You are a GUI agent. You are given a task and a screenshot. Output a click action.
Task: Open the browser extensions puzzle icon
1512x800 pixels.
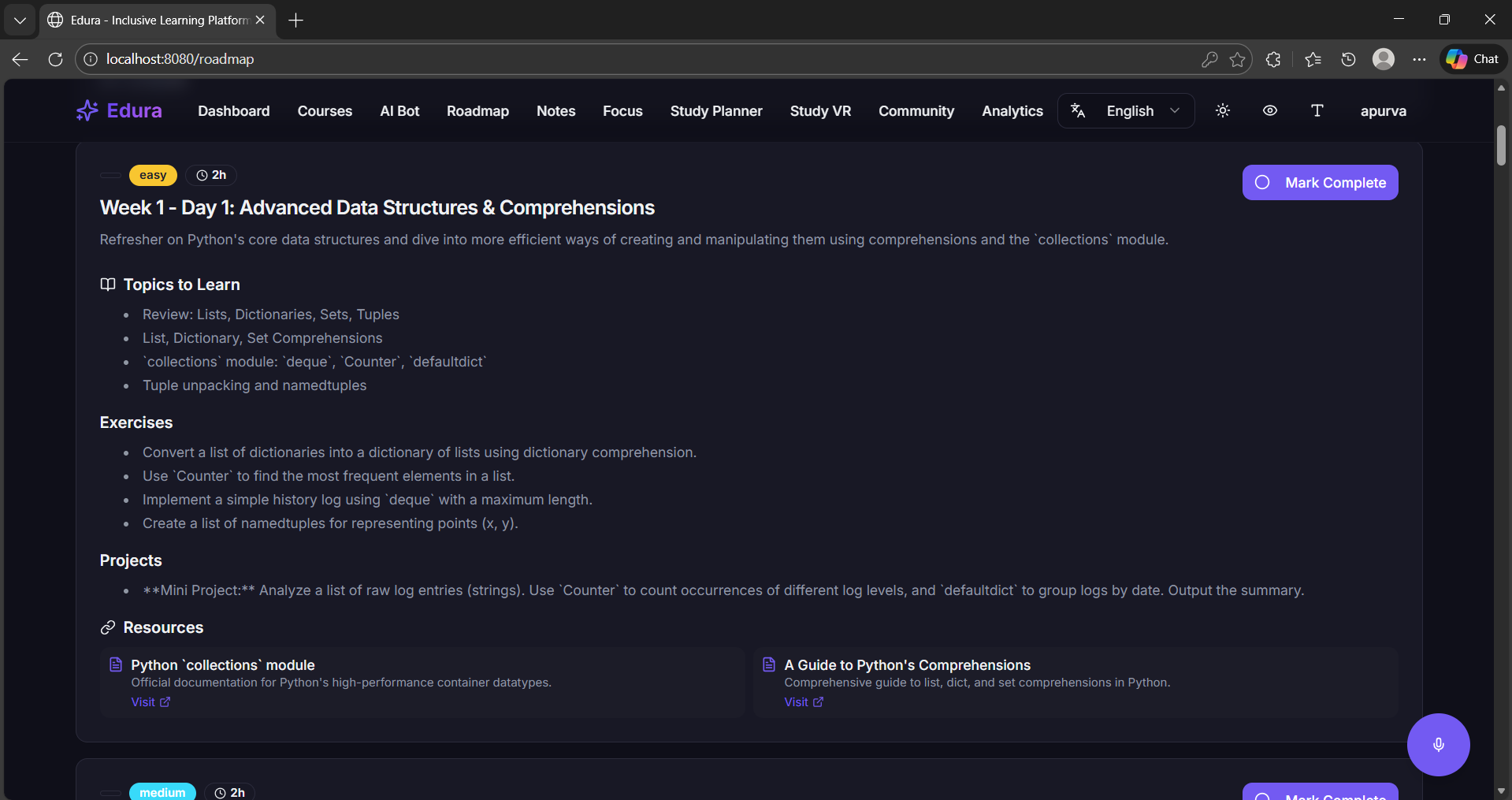(1273, 59)
